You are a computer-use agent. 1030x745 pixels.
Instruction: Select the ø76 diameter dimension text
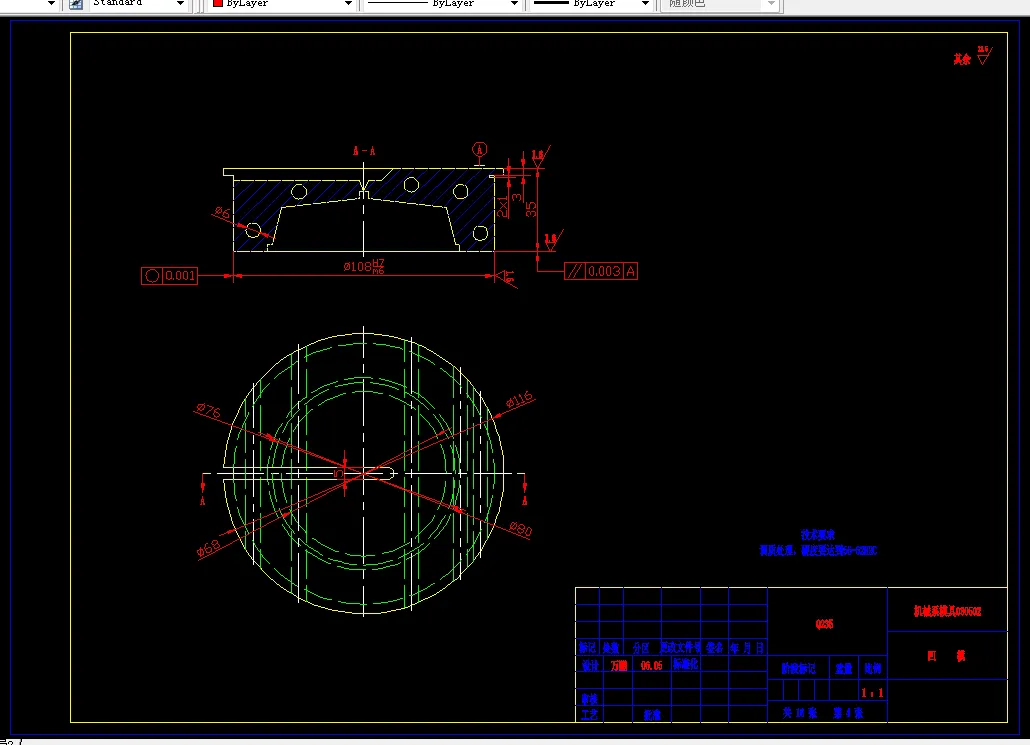208,411
